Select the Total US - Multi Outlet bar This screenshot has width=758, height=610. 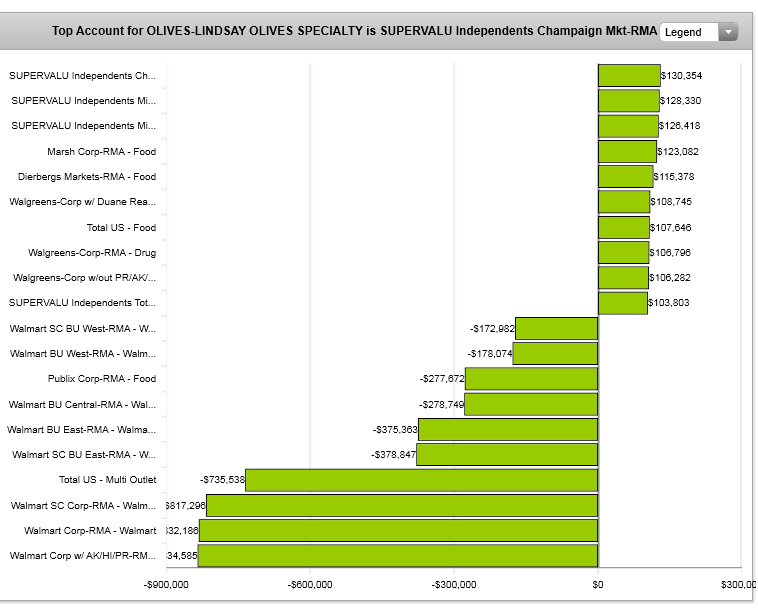click(x=421, y=480)
